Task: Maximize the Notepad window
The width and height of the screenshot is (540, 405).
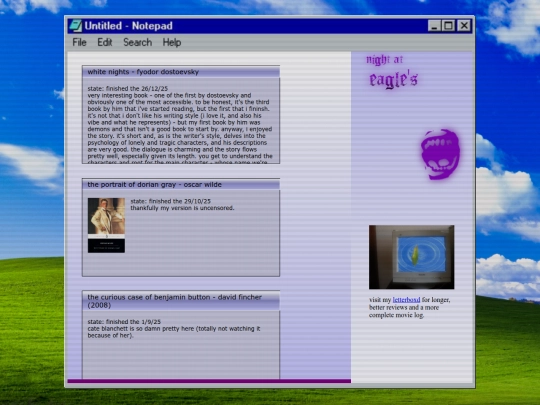Action: click(x=448, y=26)
